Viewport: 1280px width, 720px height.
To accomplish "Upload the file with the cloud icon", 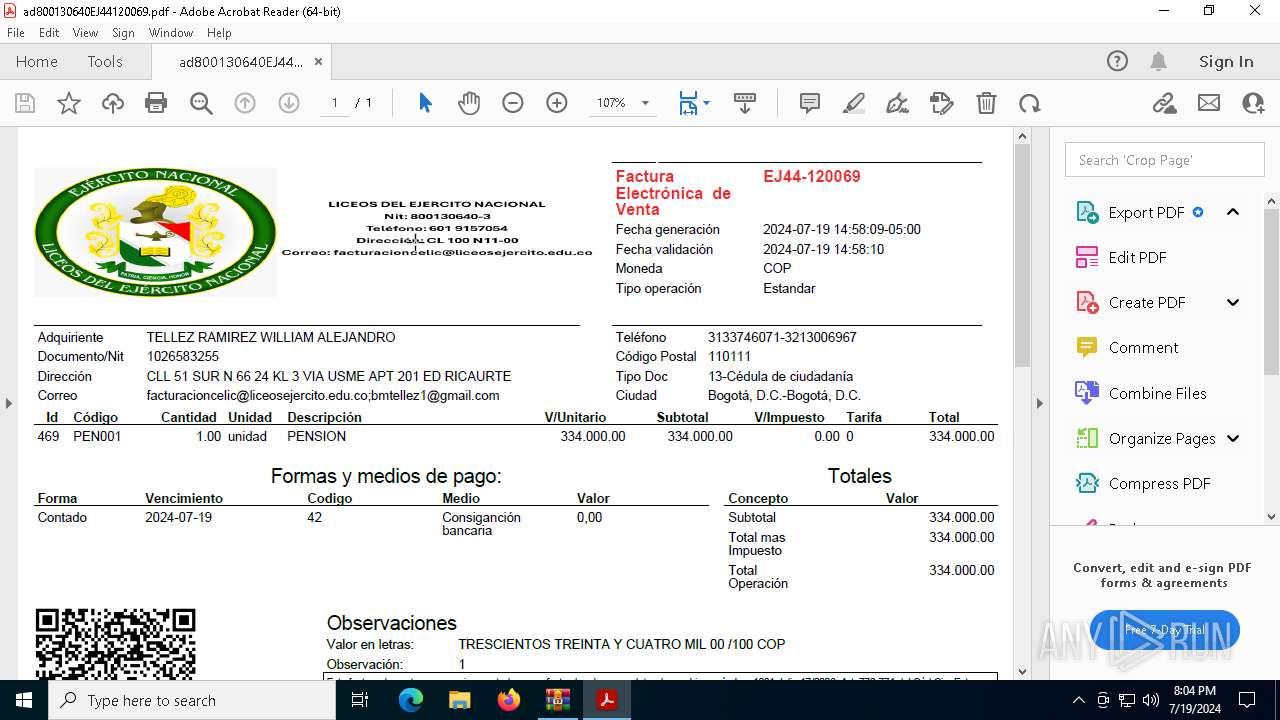I will (113, 103).
